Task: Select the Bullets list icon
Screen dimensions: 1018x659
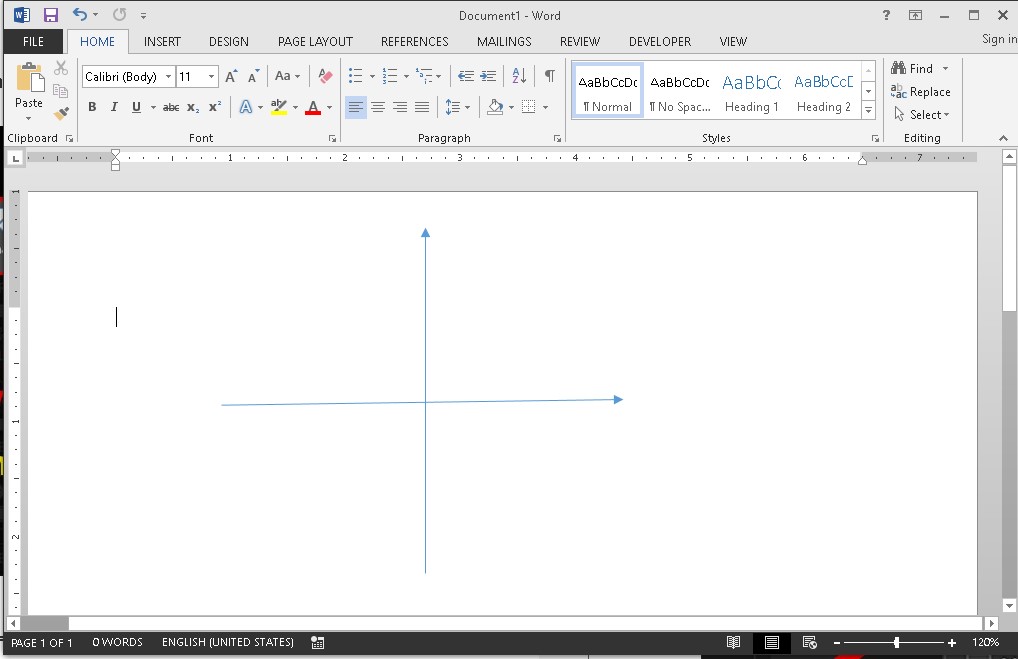Action: point(355,76)
